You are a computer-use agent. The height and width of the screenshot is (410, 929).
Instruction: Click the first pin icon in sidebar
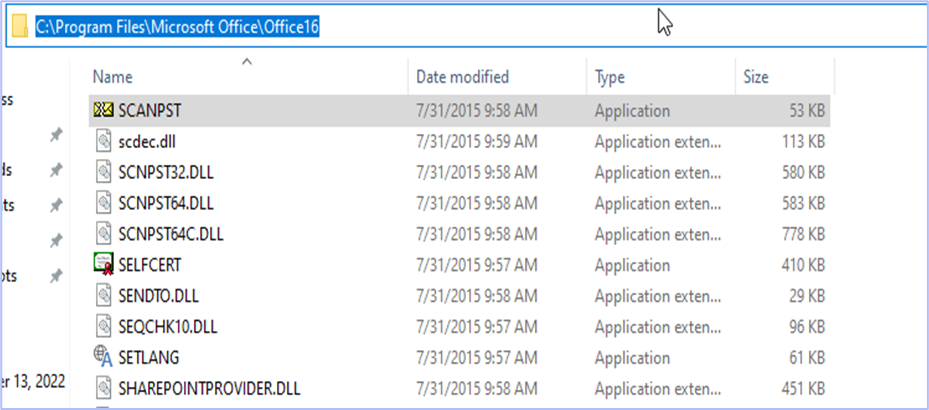[x=56, y=136]
